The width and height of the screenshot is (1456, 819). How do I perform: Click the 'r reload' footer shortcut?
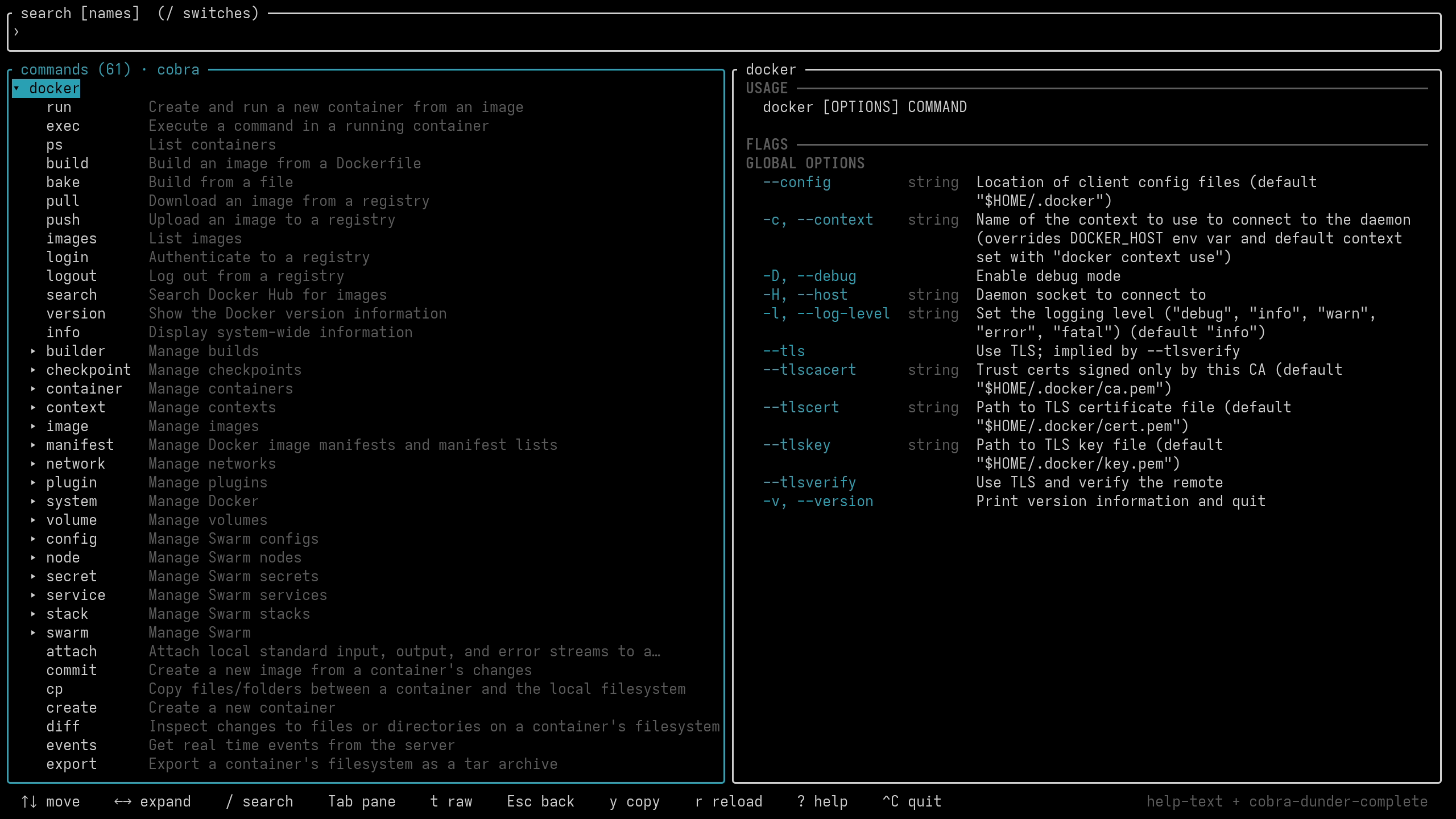point(729,802)
